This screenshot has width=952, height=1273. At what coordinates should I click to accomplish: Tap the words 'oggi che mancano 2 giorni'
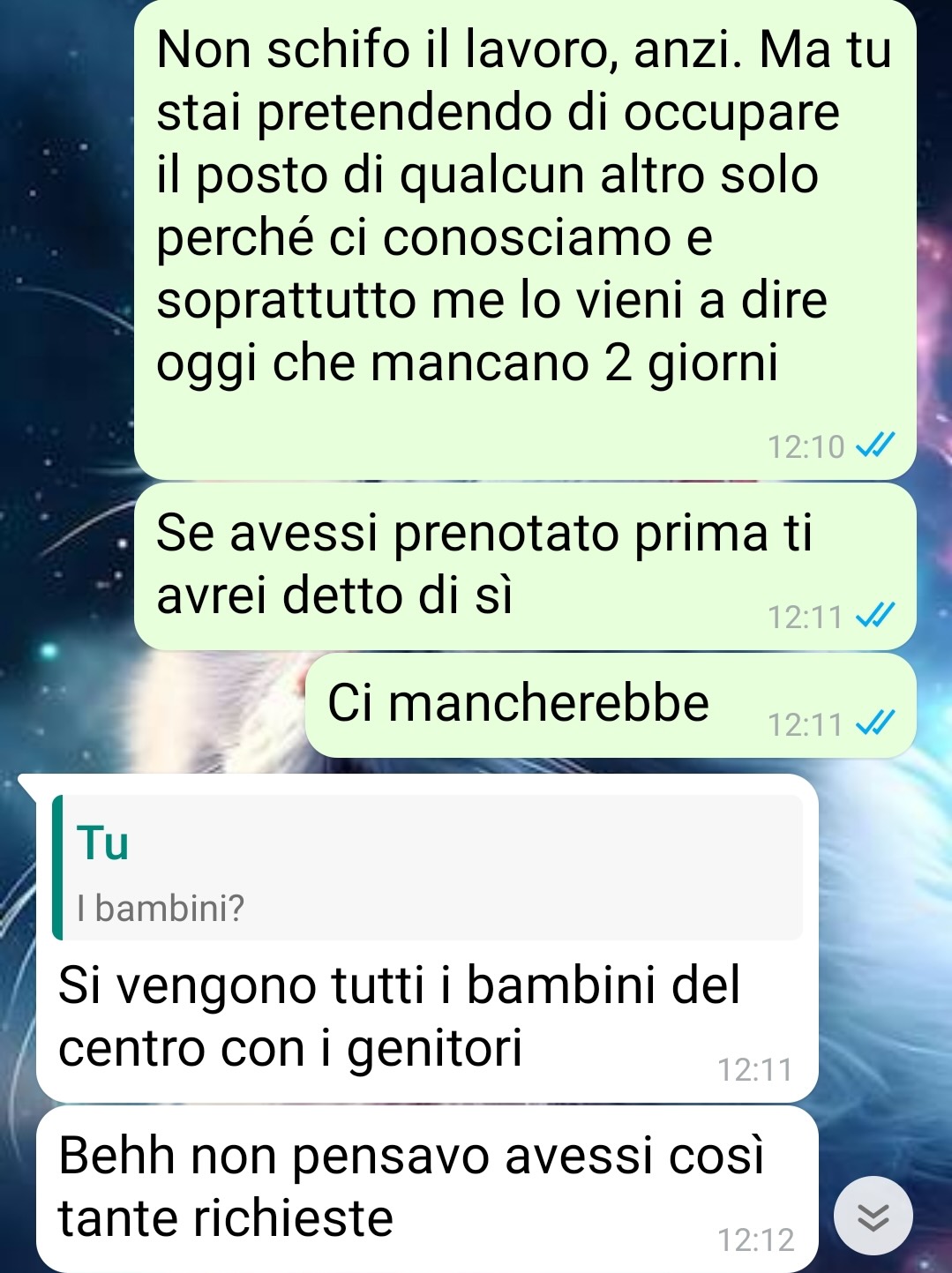coord(468,363)
